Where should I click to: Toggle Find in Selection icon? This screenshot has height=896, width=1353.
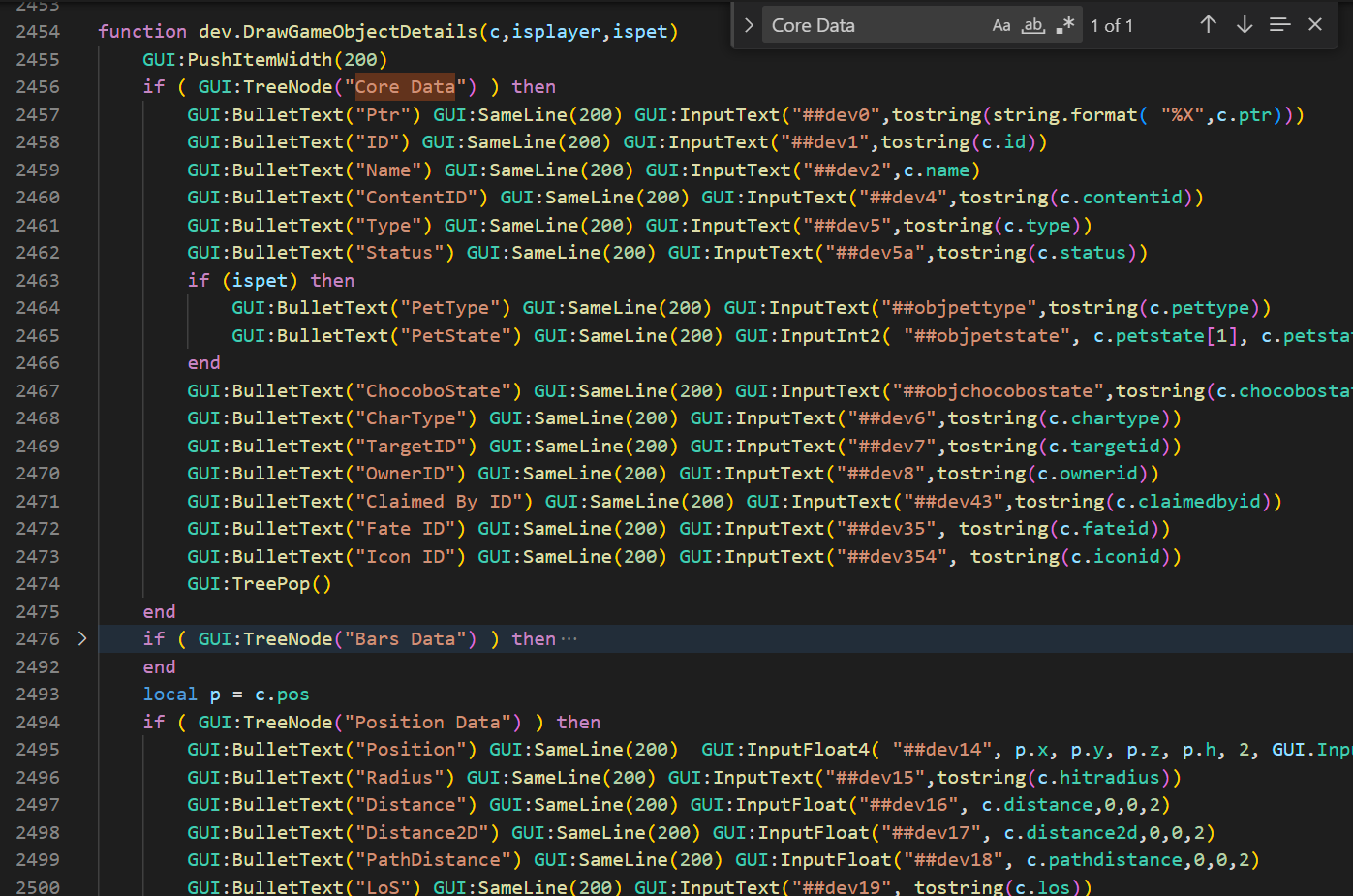(1279, 25)
